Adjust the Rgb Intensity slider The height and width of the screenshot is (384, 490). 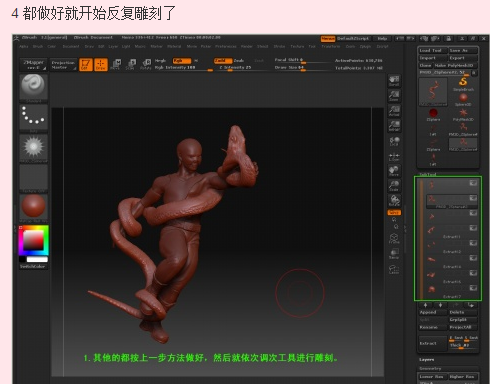(x=184, y=68)
